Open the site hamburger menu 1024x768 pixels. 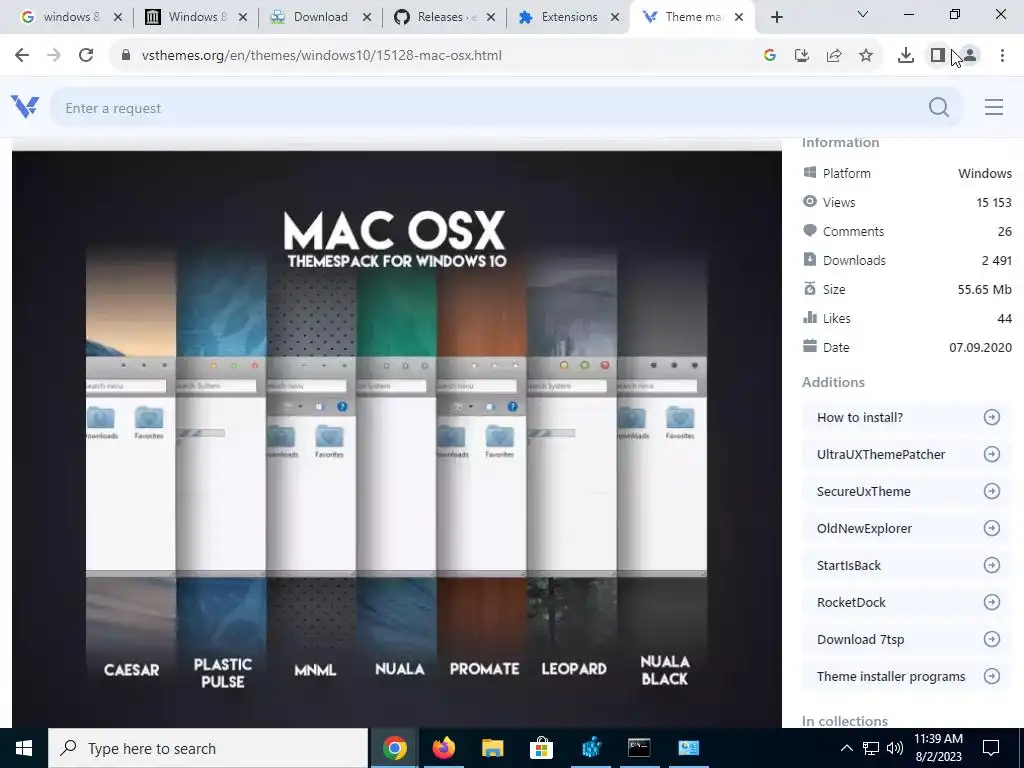pyautogui.click(x=994, y=107)
